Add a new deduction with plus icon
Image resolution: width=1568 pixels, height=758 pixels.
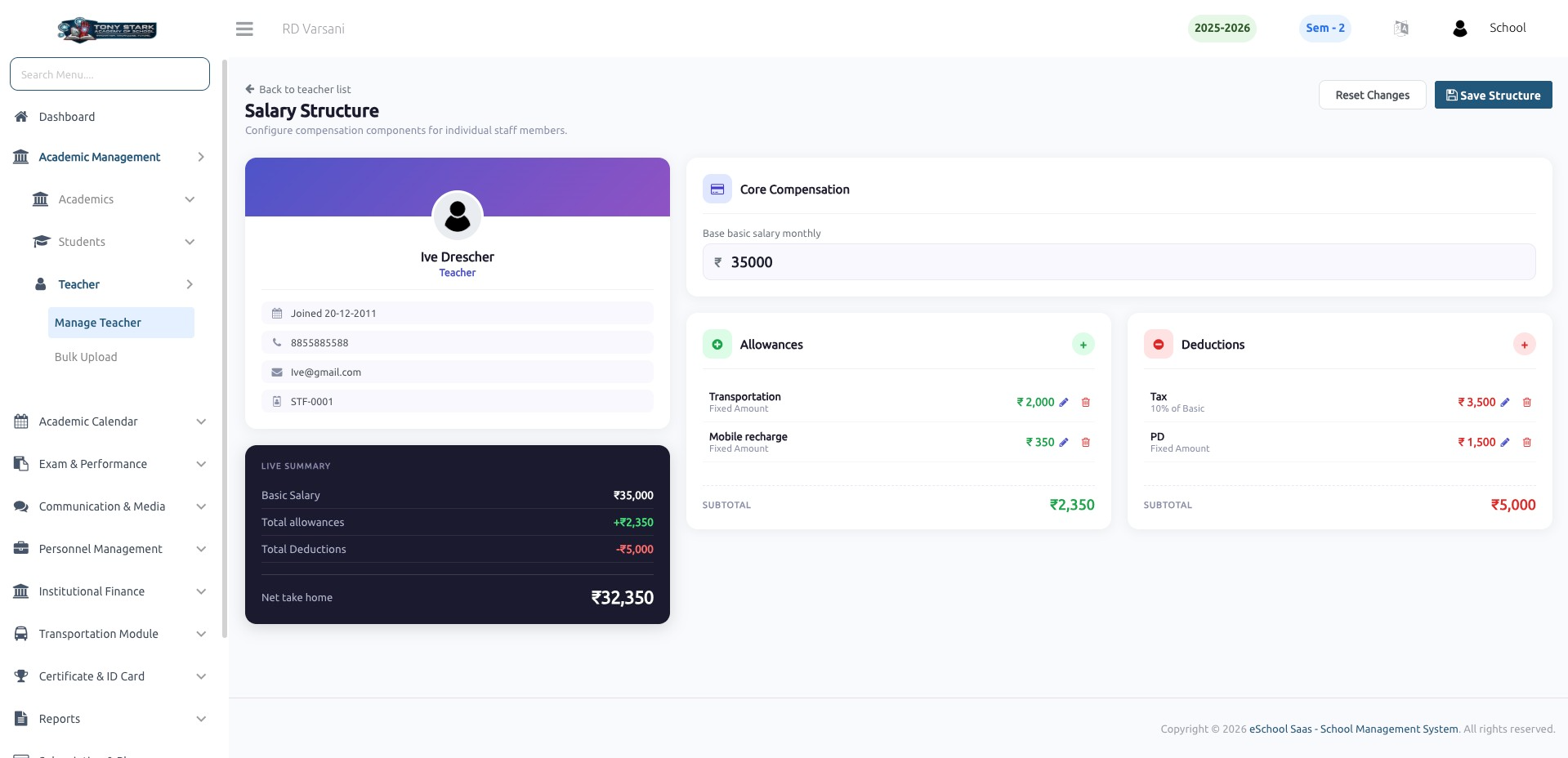point(1525,345)
